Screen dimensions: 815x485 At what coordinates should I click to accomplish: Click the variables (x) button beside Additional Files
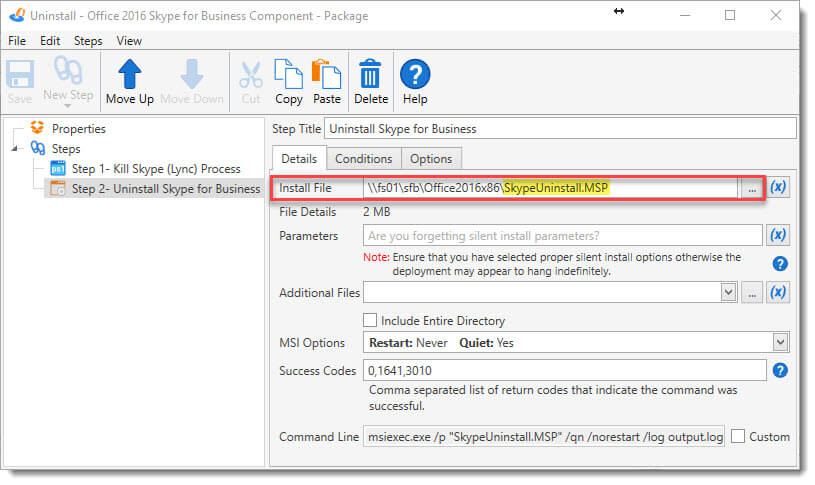click(778, 292)
